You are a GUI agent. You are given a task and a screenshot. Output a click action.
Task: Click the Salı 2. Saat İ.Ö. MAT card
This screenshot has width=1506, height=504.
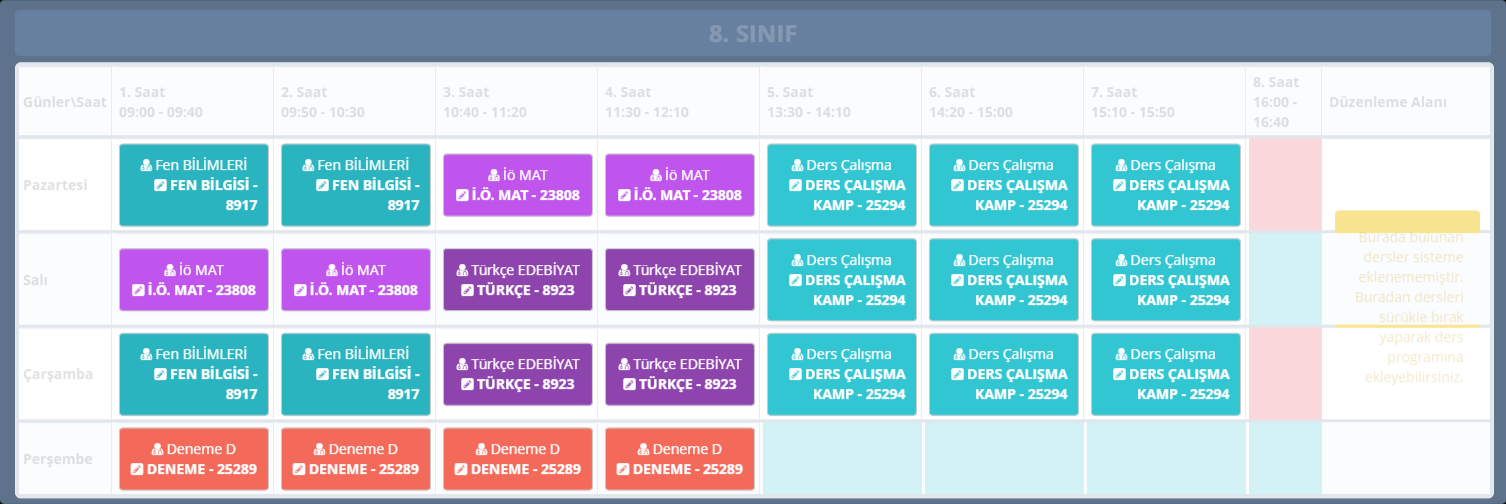[356, 280]
